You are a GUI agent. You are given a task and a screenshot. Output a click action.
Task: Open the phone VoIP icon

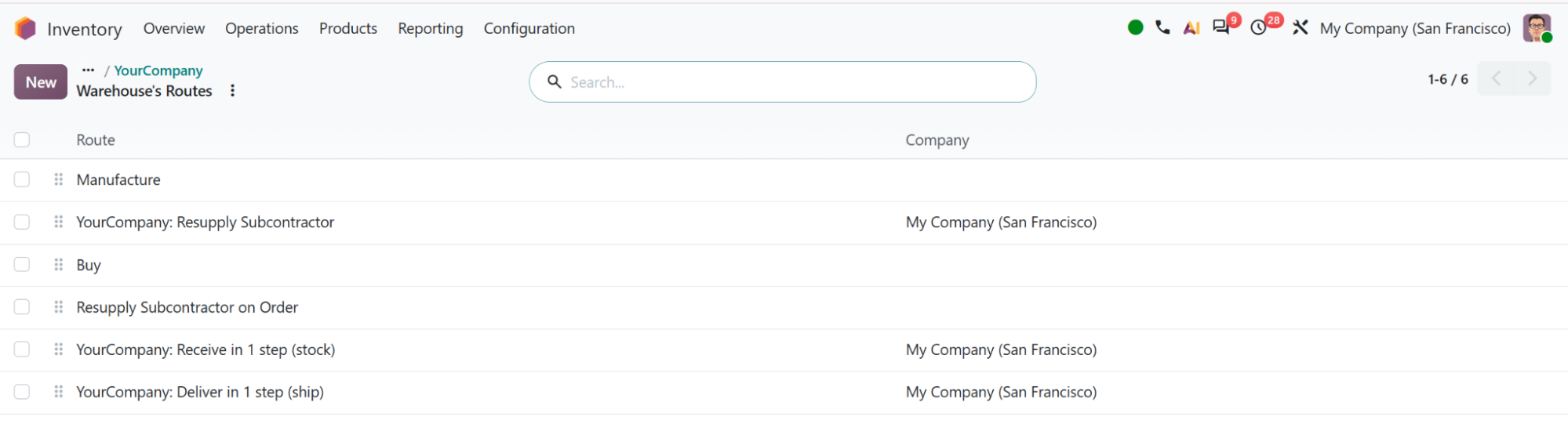[x=1162, y=27]
